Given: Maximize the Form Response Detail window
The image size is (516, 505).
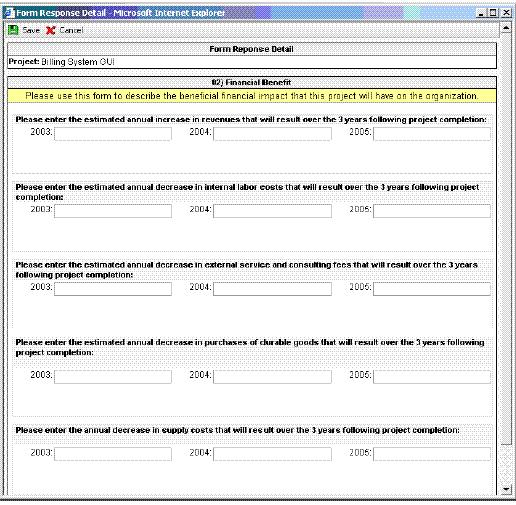Looking at the screenshot, I should (x=493, y=13).
